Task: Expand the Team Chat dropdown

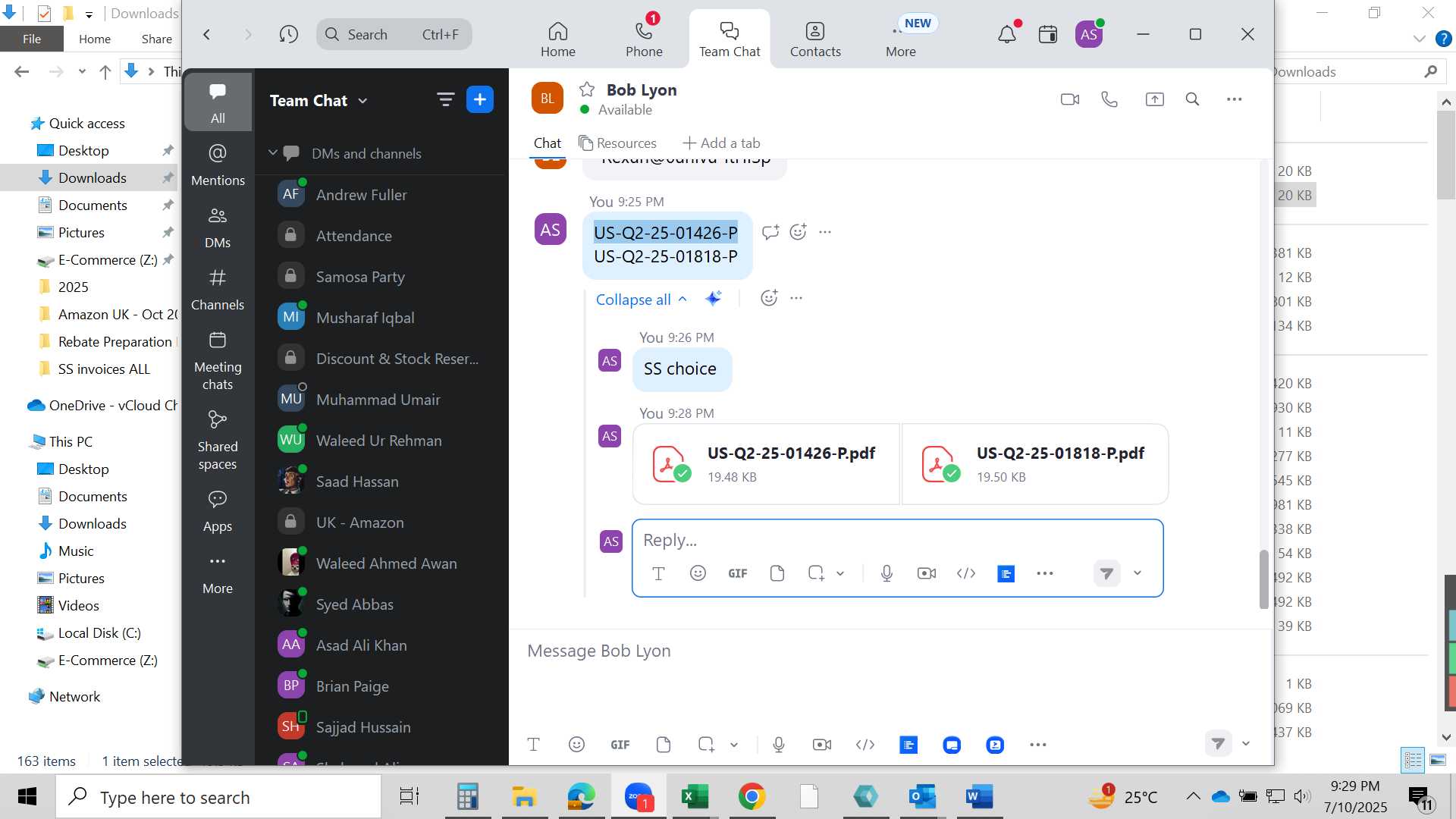Action: [362, 101]
